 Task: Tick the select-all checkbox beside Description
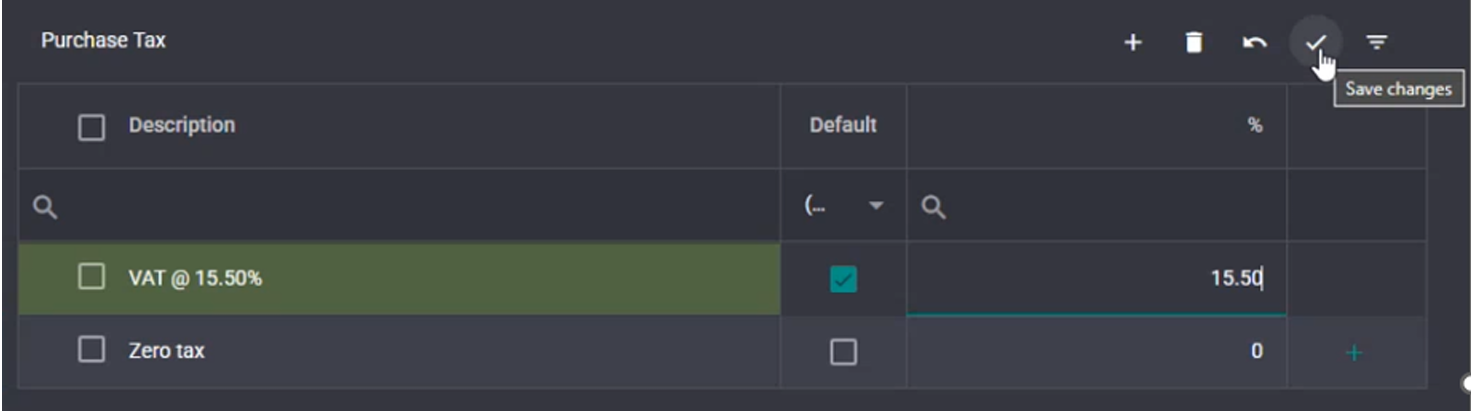[x=91, y=127]
